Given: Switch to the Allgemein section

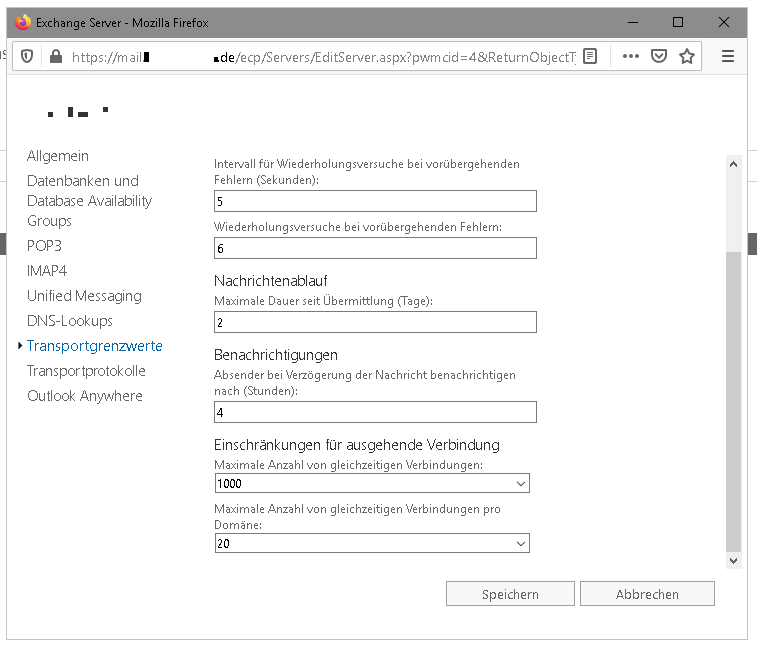Looking at the screenshot, I should pos(58,156).
